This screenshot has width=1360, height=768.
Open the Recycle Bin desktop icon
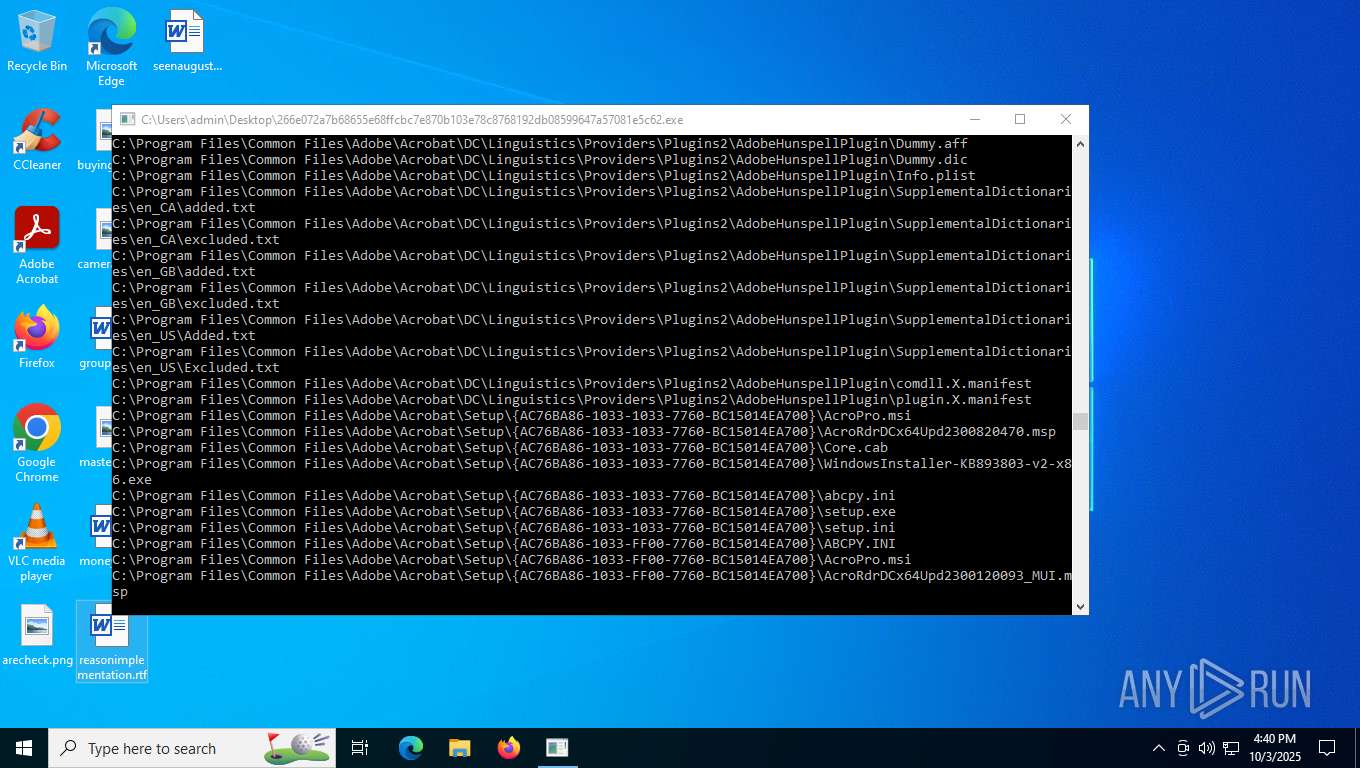pos(37,41)
